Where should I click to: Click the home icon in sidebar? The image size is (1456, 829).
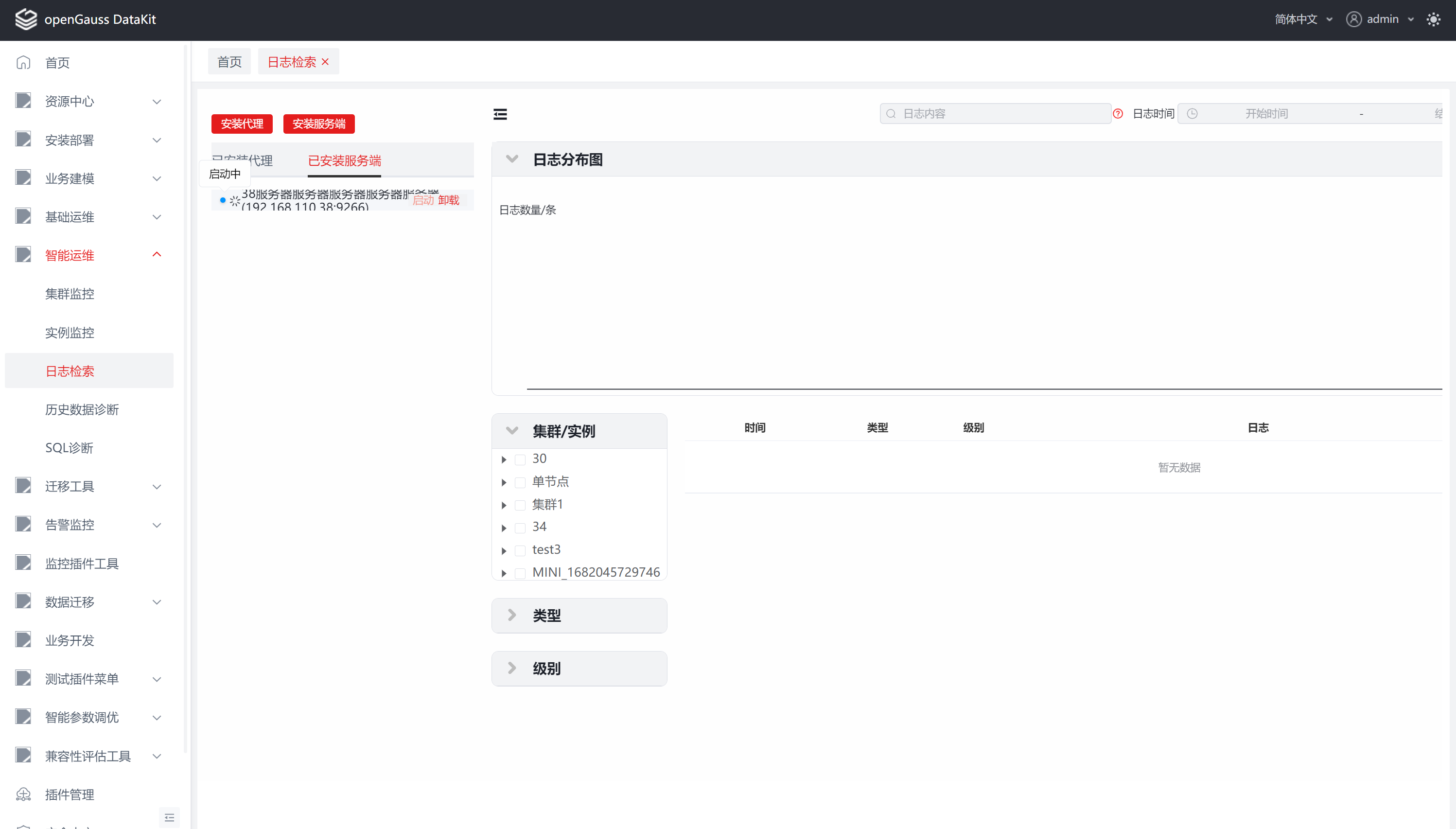[23, 63]
